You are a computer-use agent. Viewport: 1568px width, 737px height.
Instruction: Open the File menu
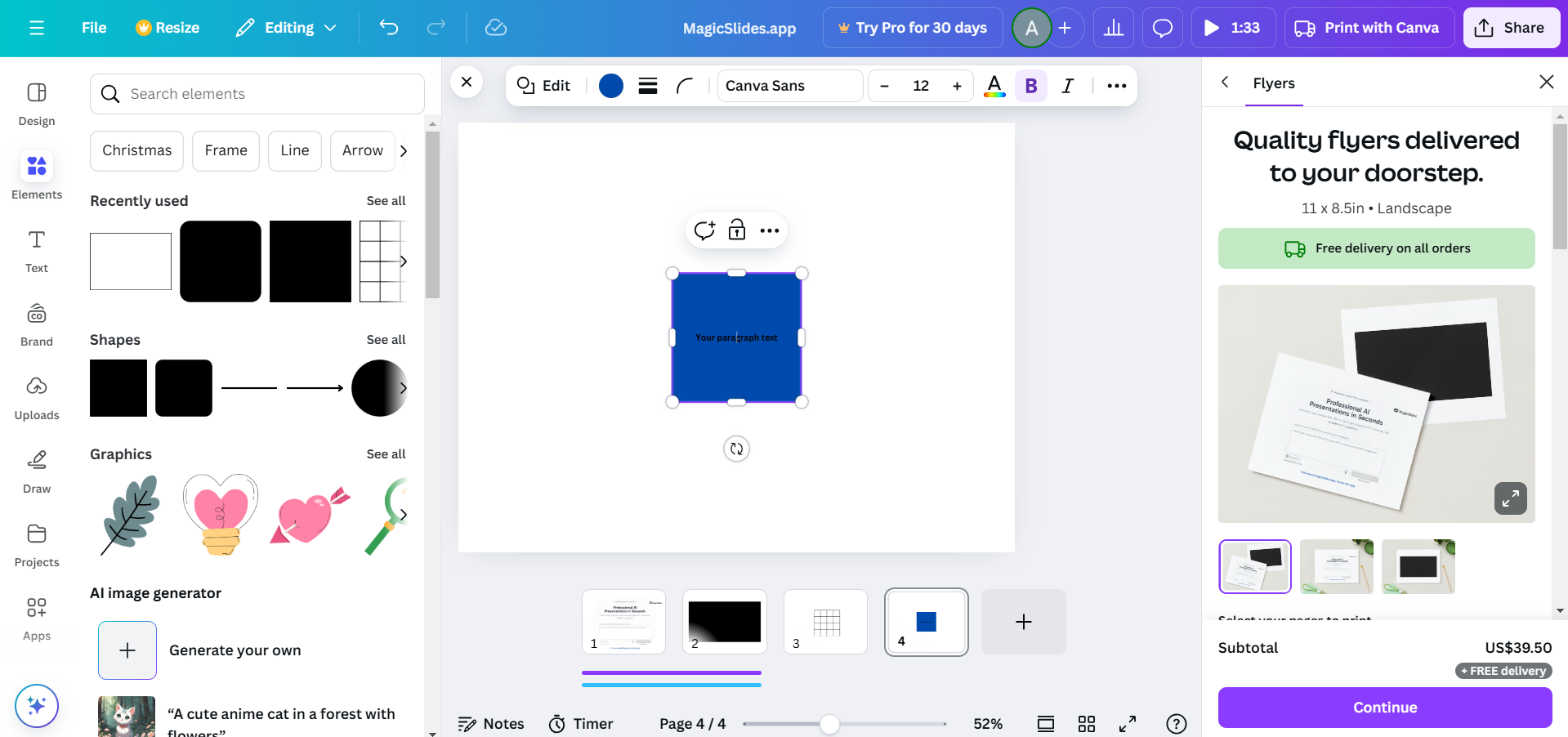[x=94, y=28]
